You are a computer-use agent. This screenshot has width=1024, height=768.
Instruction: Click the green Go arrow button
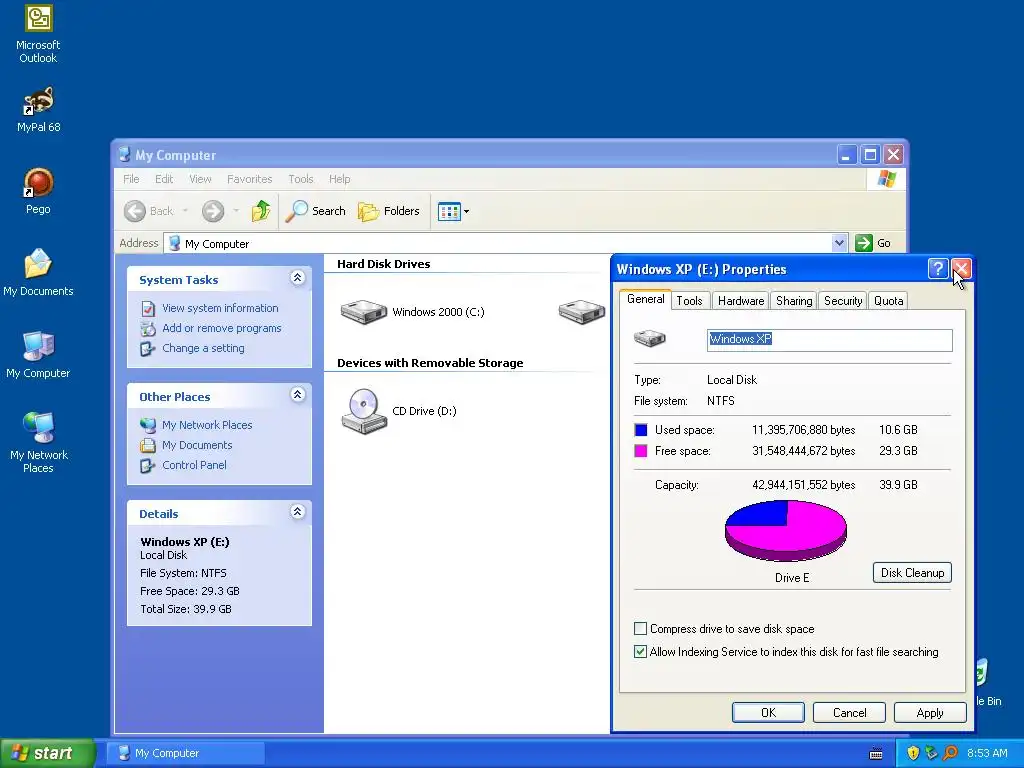(x=864, y=243)
